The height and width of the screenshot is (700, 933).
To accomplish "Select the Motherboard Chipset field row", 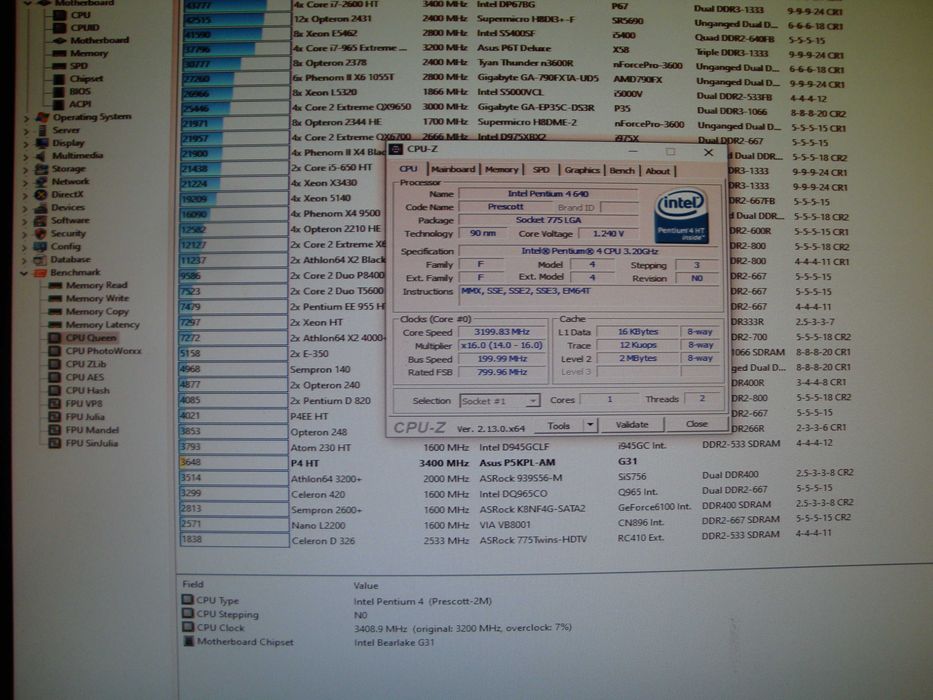I will click(x=308, y=642).
